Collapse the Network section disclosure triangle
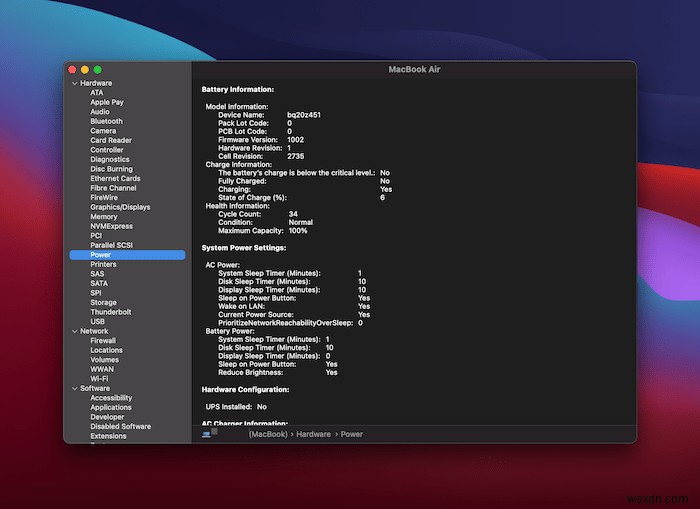 tap(73, 331)
